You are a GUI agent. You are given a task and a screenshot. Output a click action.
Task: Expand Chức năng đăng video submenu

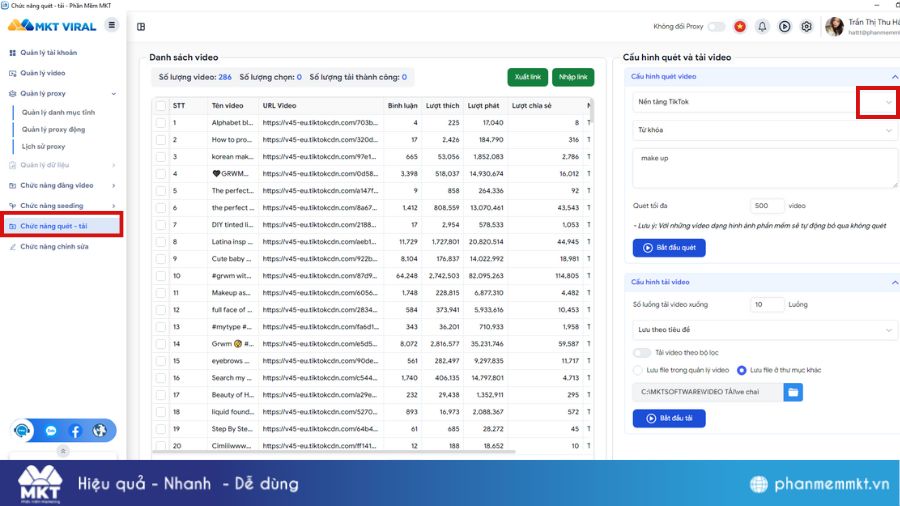click(x=114, y=185)
